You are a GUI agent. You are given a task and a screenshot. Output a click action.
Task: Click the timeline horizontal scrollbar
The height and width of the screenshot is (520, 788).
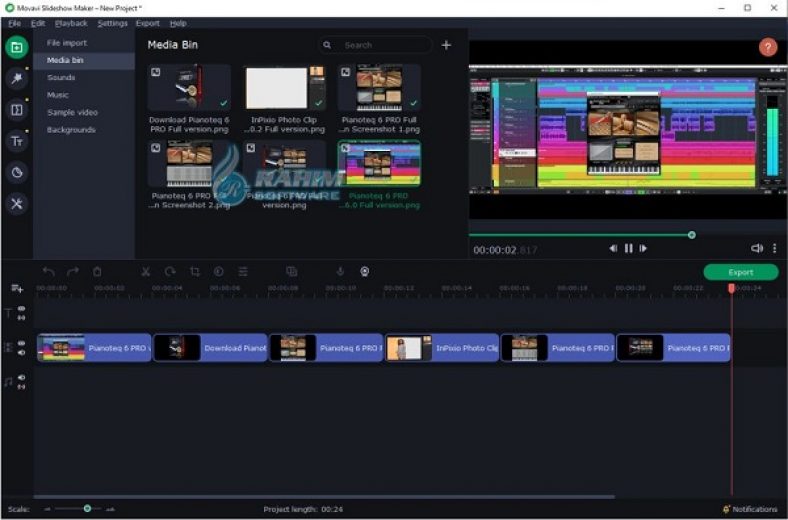coord(324,497)
